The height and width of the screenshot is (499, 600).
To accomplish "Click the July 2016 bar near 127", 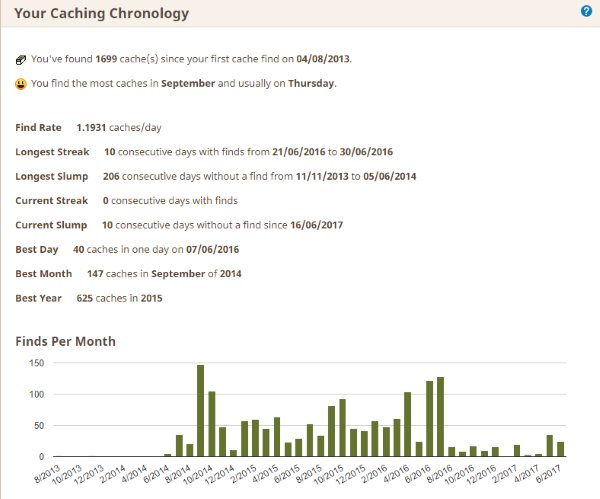I will 440,417.
